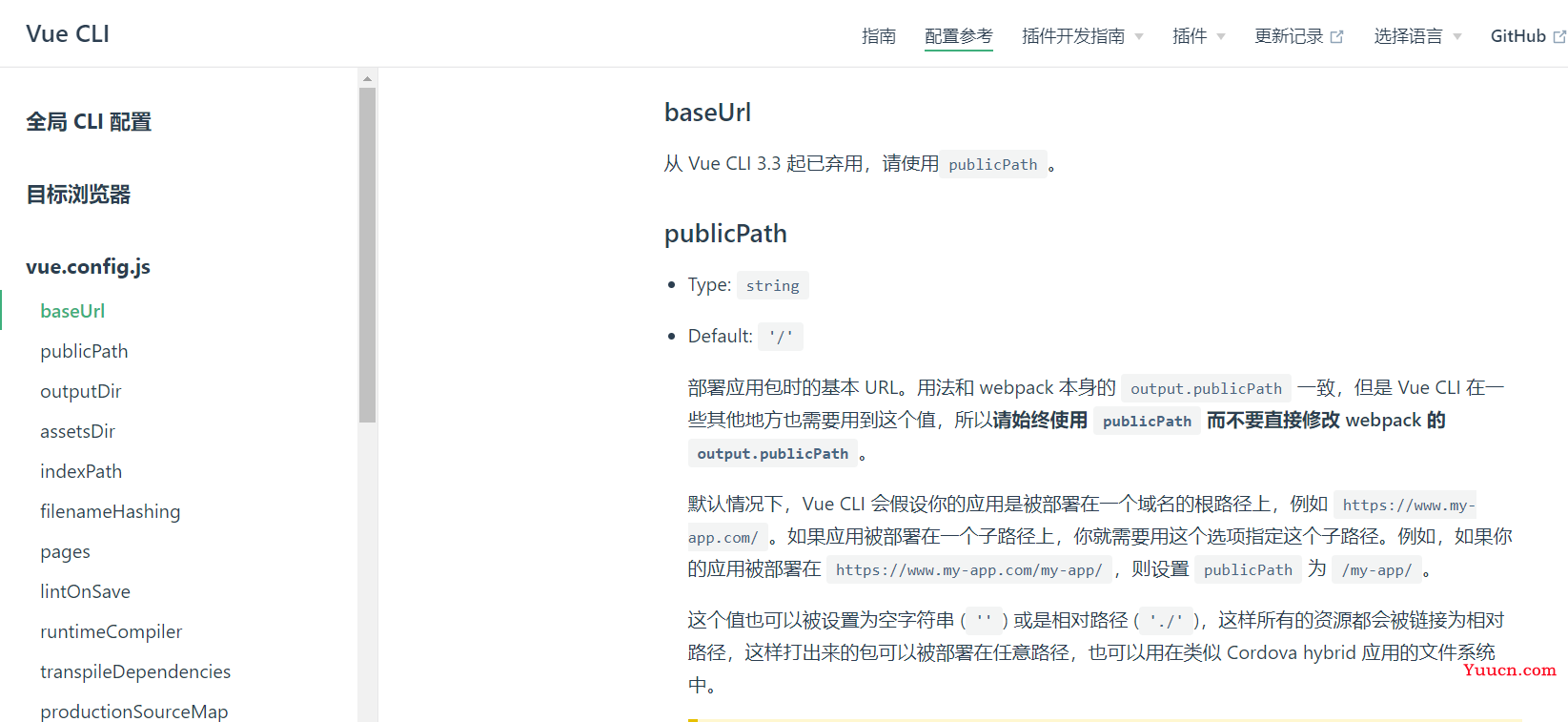Select transpileDependencies in the sidebar
Viewport: 1568px width, 722px height.
point(135,671)
